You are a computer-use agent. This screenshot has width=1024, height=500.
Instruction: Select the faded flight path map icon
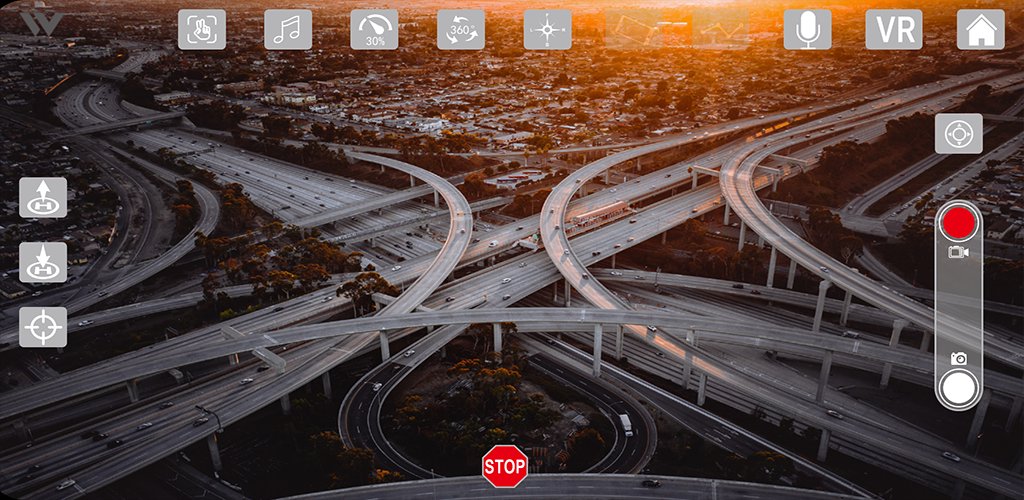point(634,30)
